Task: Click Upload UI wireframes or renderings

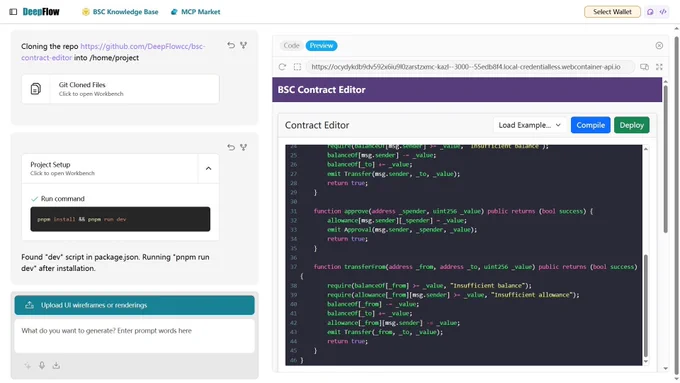Action: (134, 305)
